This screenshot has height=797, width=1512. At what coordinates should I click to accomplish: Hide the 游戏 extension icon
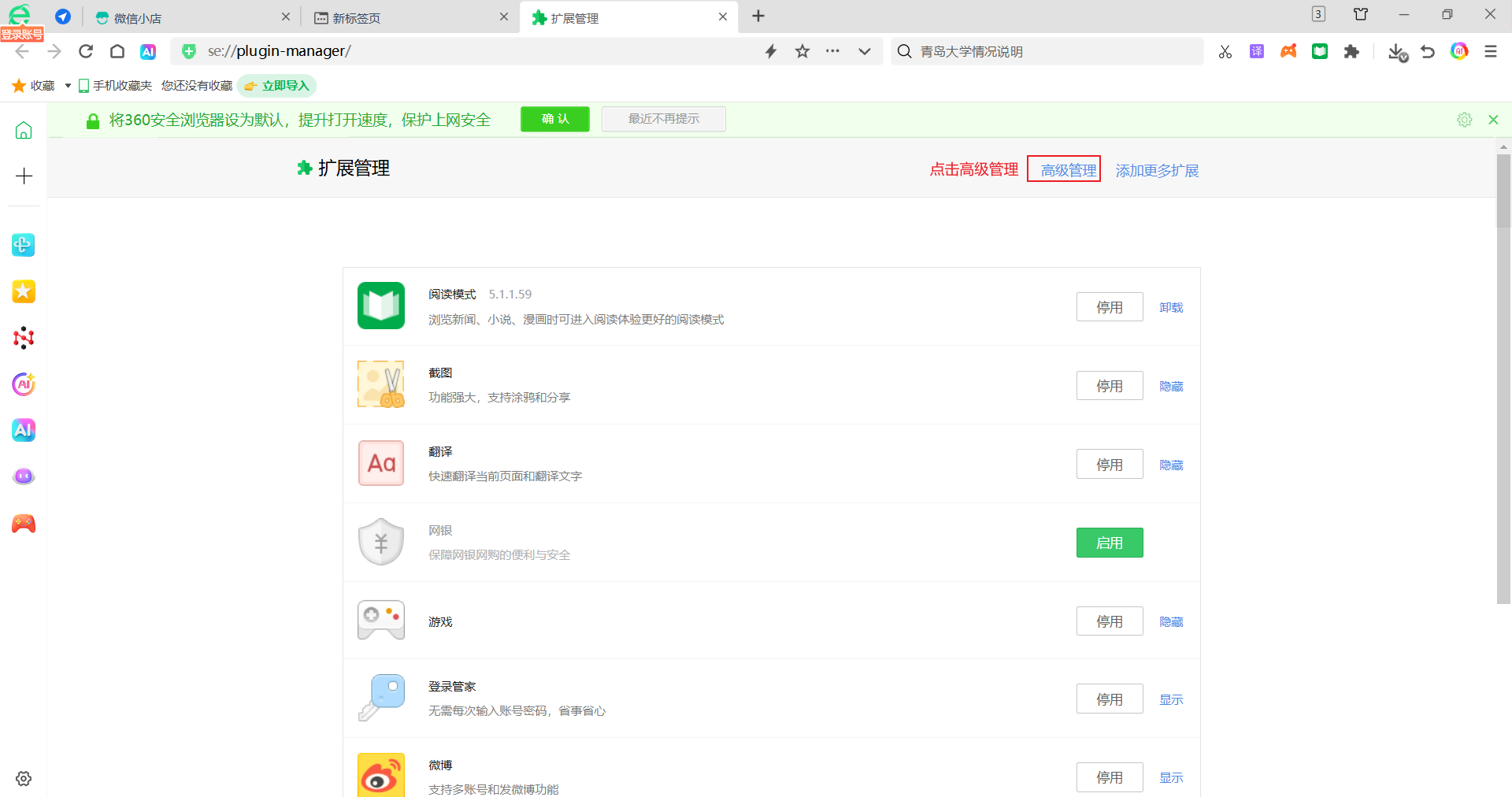pos(1171,621)
